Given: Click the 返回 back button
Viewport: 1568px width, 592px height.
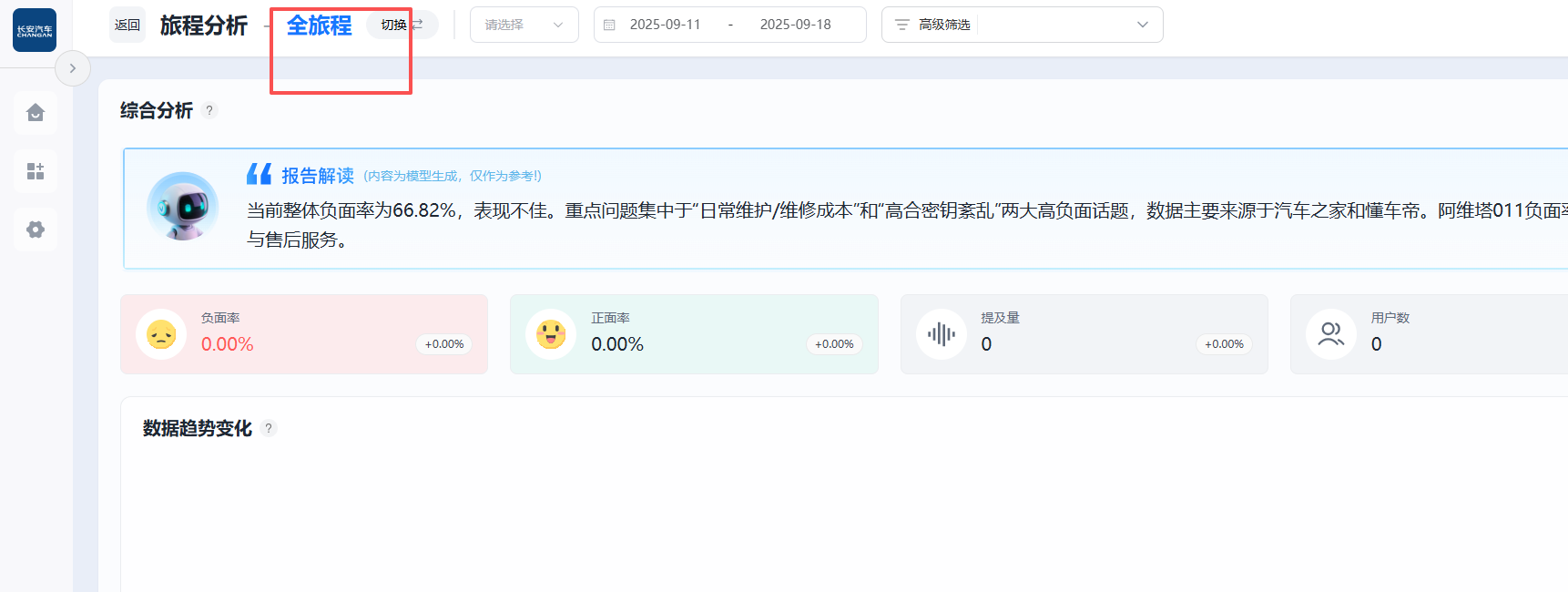Looking at the screenshot, I should pyautogui.click(x=127, y=25).
